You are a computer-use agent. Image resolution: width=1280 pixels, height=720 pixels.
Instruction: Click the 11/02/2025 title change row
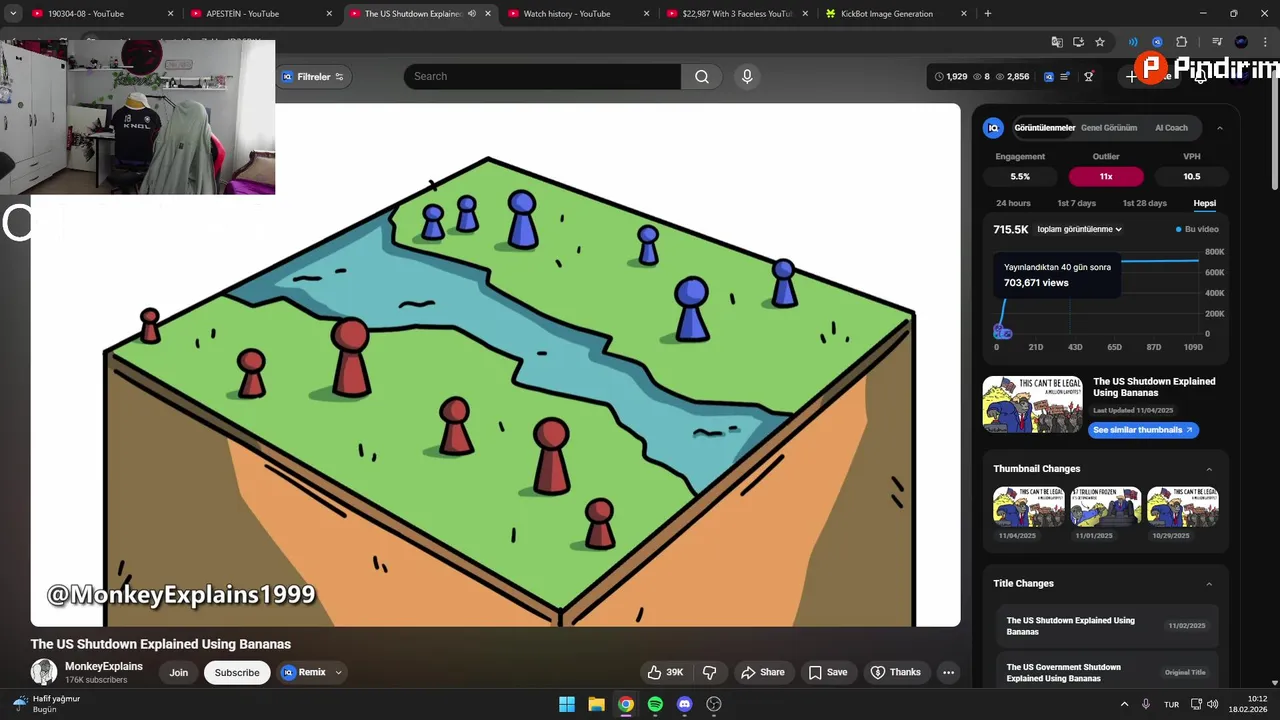point(1107,626)
